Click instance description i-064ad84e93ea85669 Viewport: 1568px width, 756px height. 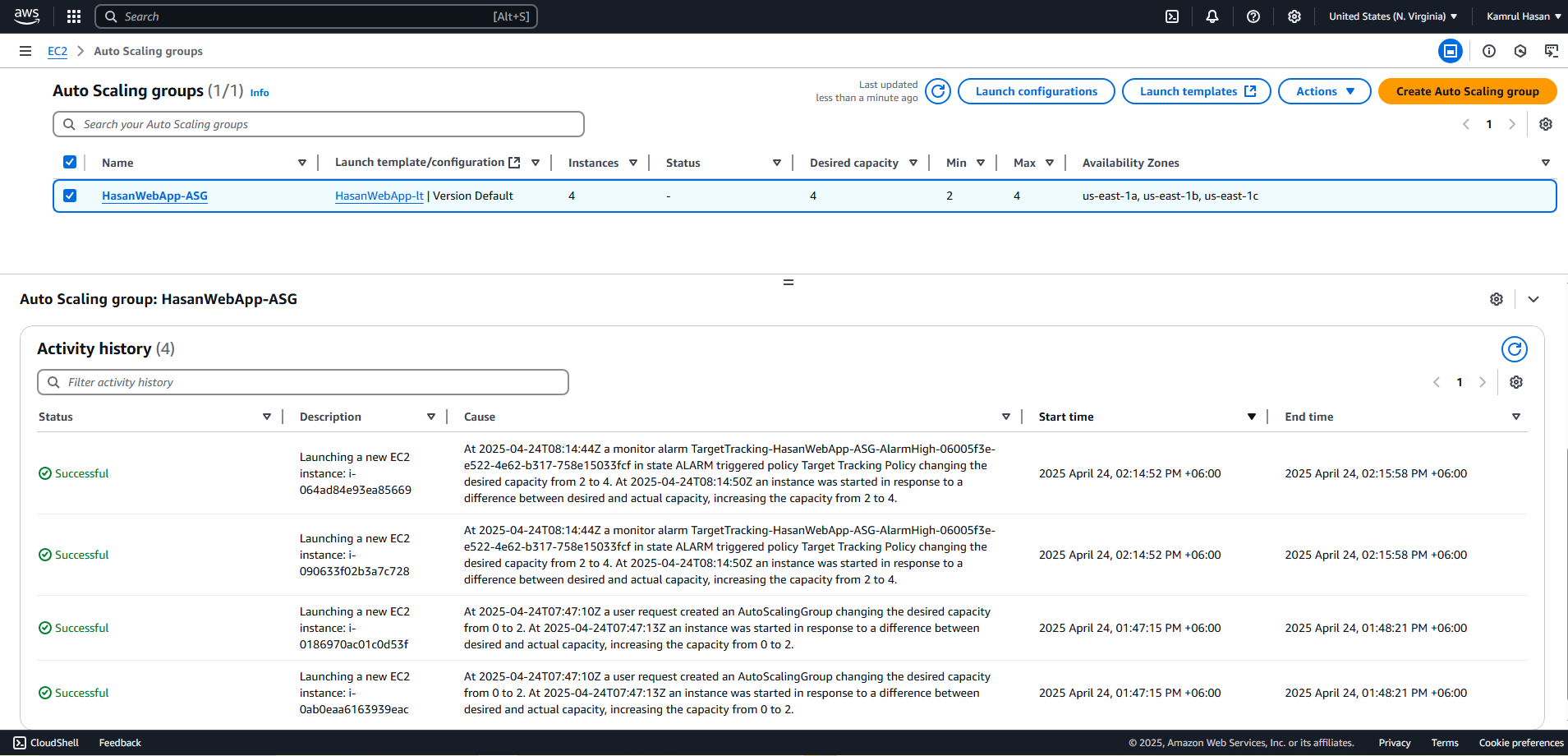pyautogui.click(x=356, y=473)
